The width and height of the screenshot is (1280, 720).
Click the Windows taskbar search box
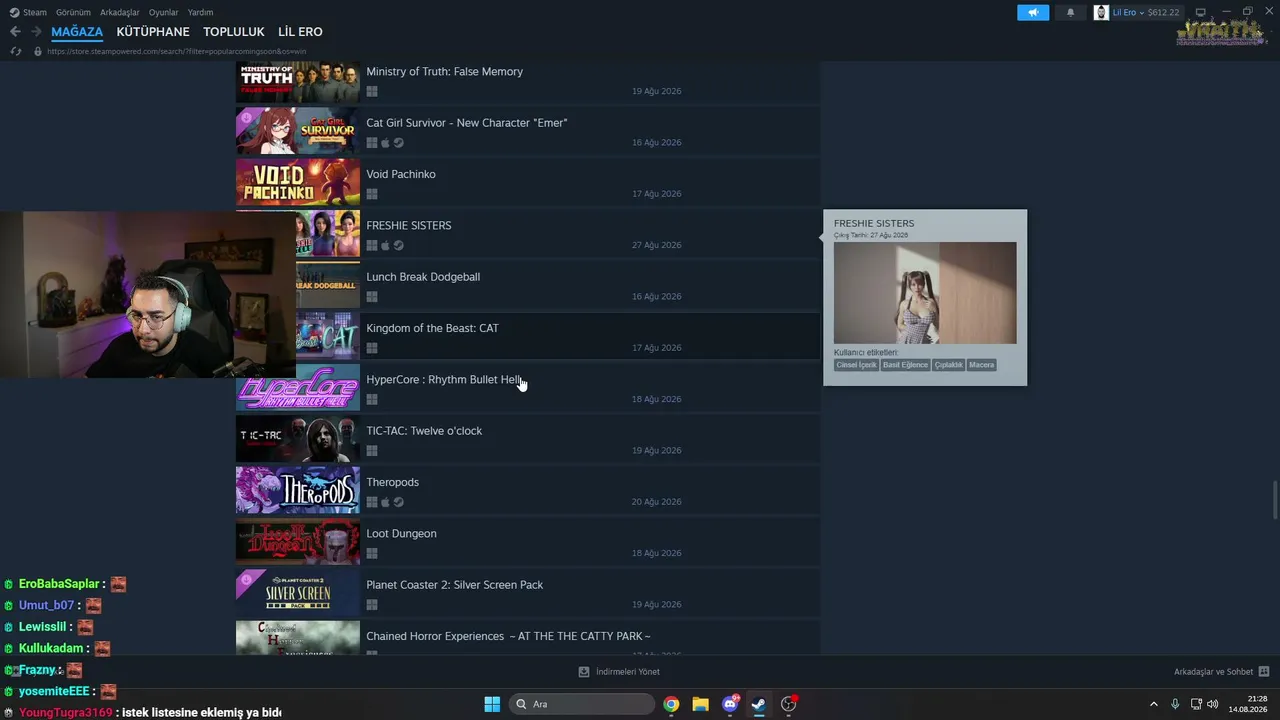(x=581, y=704)
